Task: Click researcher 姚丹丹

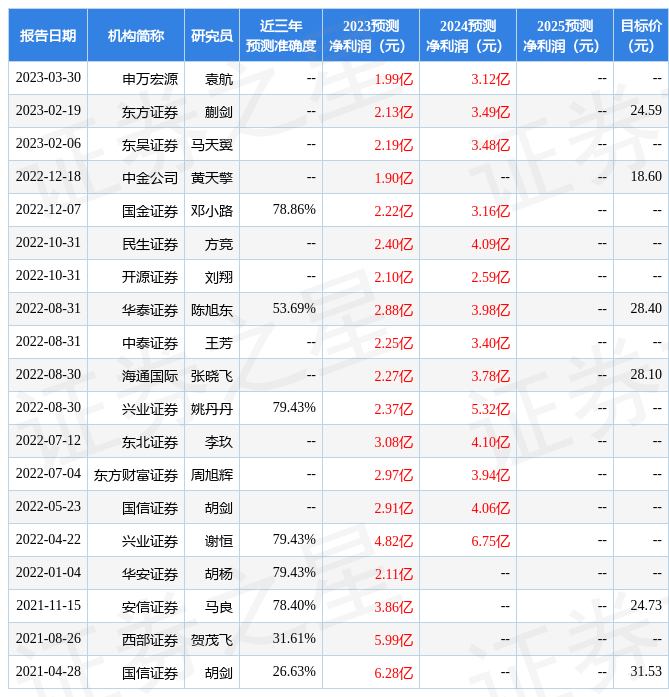Action: pos(212,408)
